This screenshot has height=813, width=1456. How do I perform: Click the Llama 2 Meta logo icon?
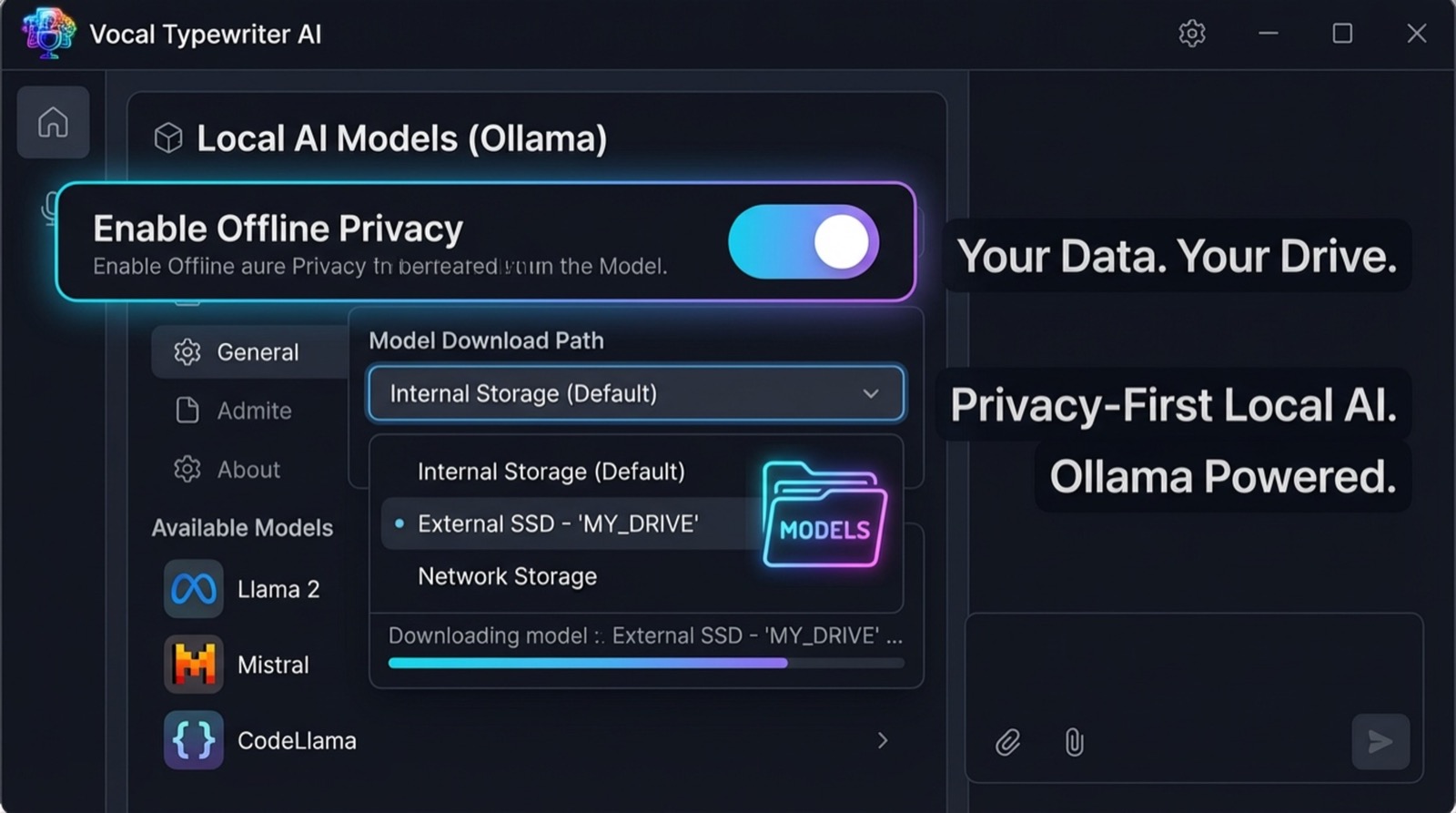[194, 589]
